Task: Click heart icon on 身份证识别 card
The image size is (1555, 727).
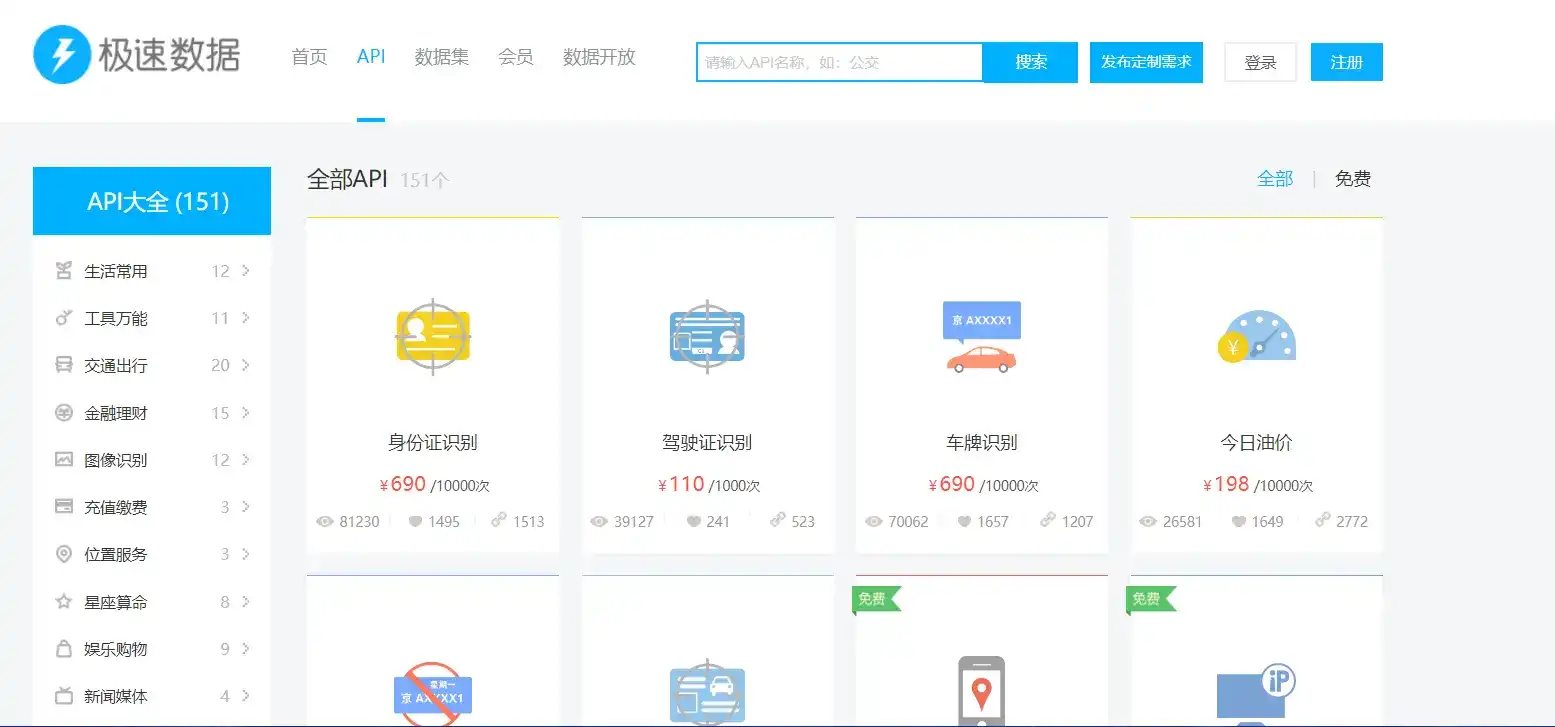Action: [415, 521]
